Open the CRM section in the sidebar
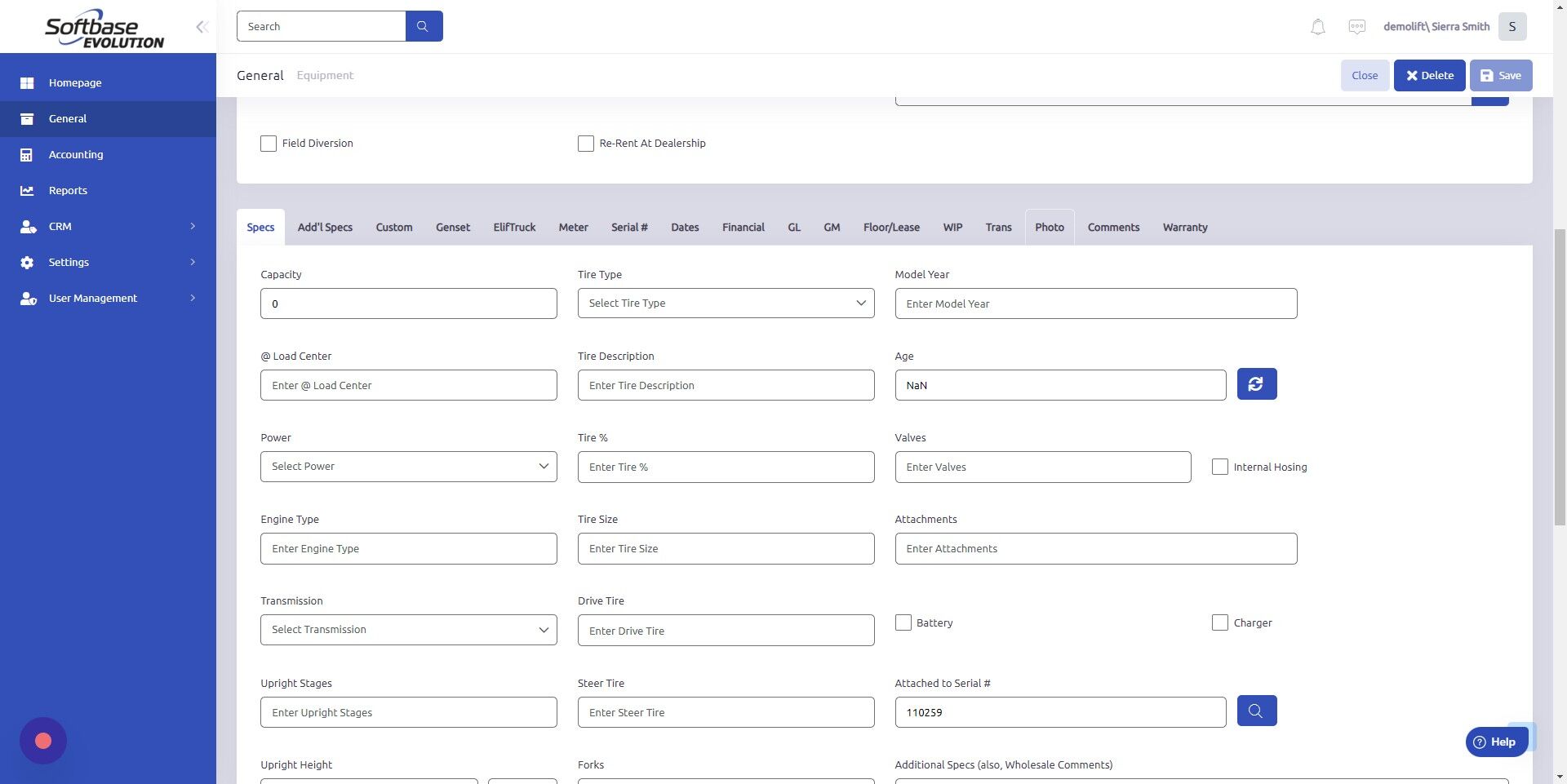The width and height of the screenshot is (1567, 784). coord(60,226)
